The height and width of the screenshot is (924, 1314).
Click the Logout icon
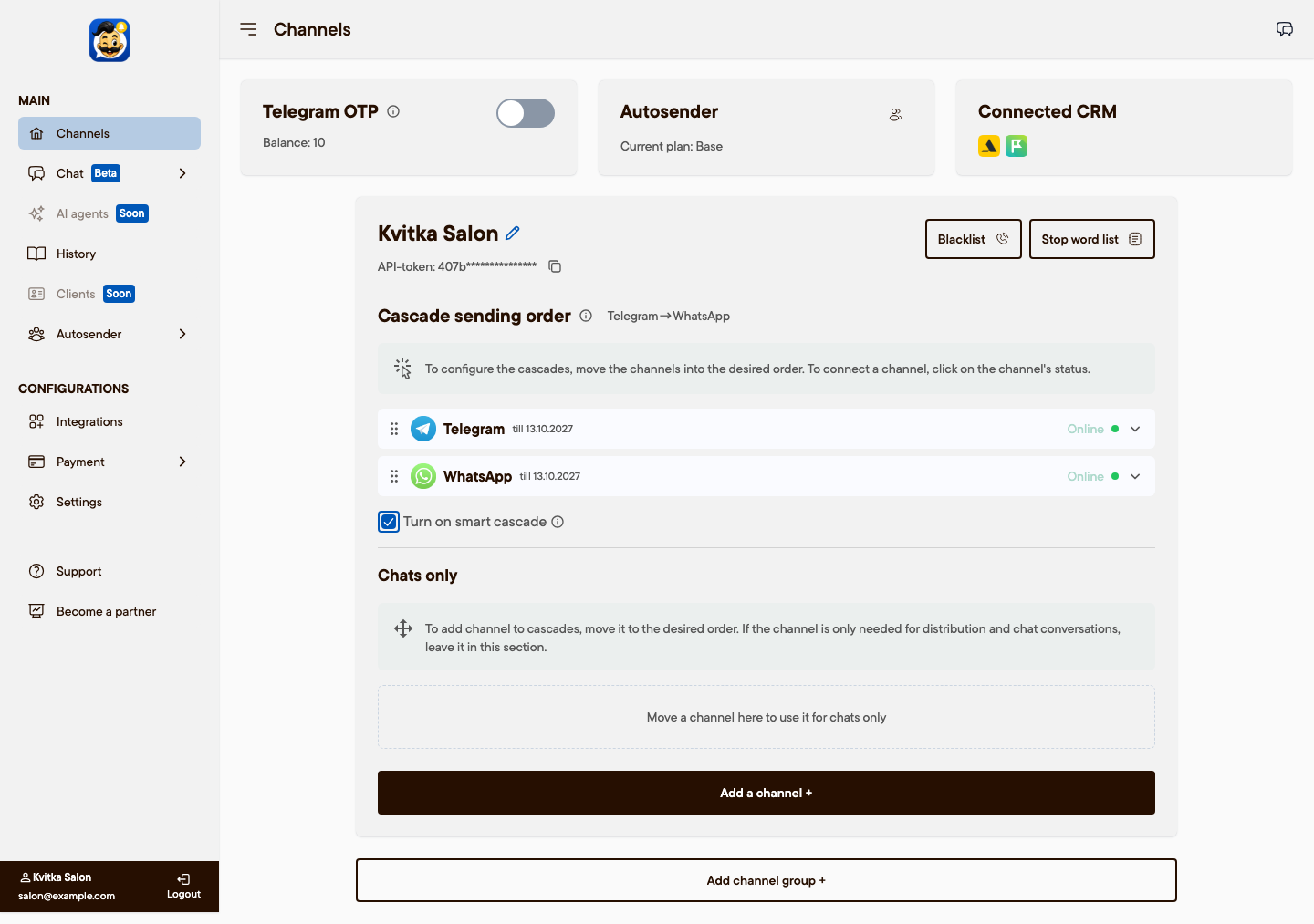[x=183, y=879]
